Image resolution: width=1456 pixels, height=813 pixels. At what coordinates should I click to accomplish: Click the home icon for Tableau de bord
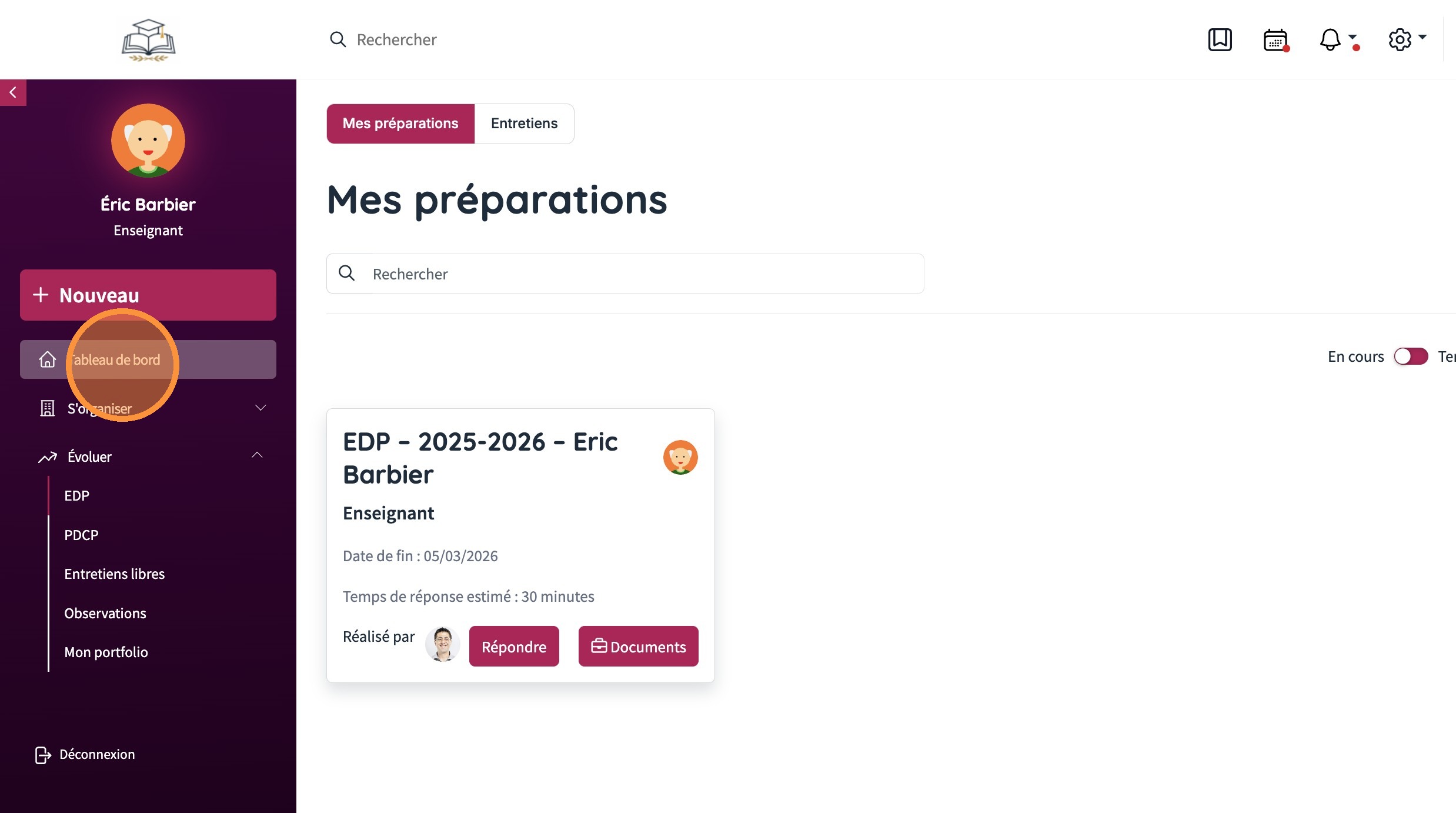(x=48, y=359)
